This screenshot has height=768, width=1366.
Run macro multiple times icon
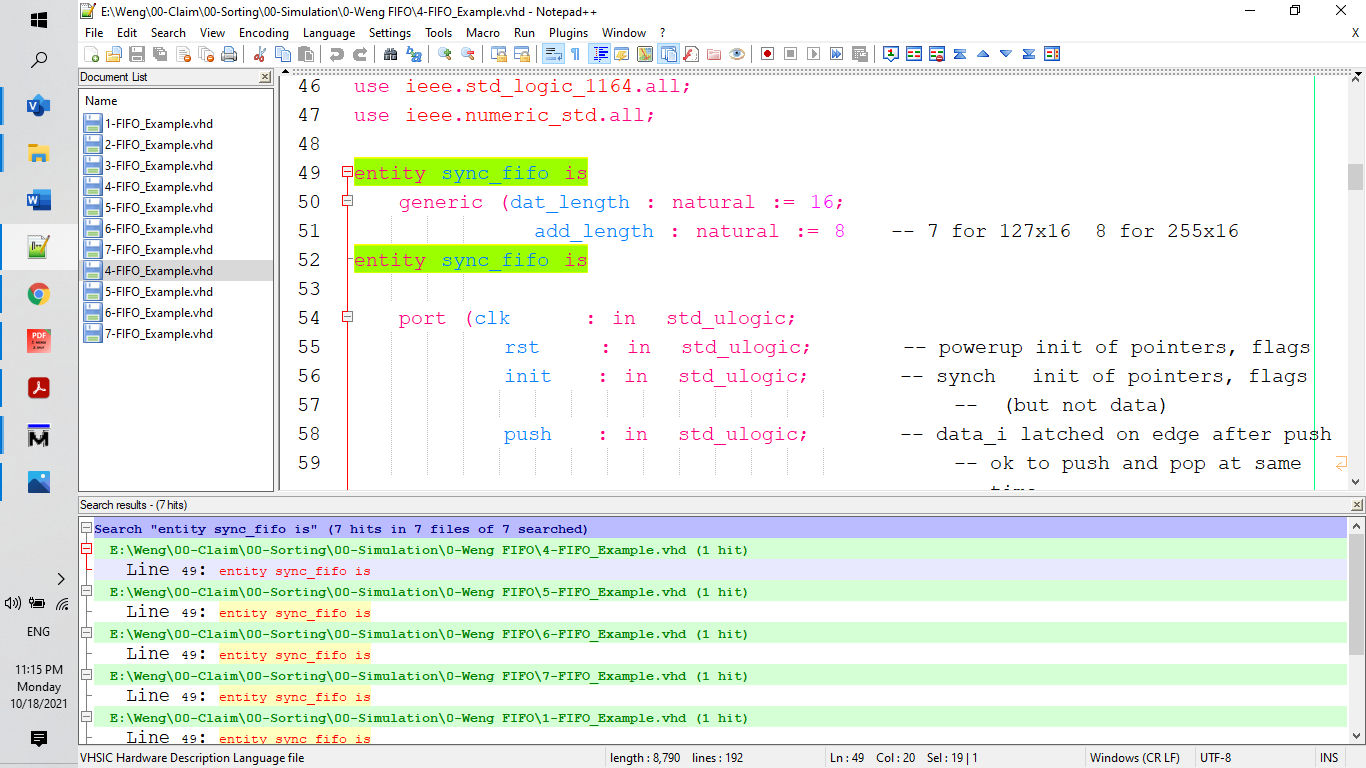click(x=836, y=54)
